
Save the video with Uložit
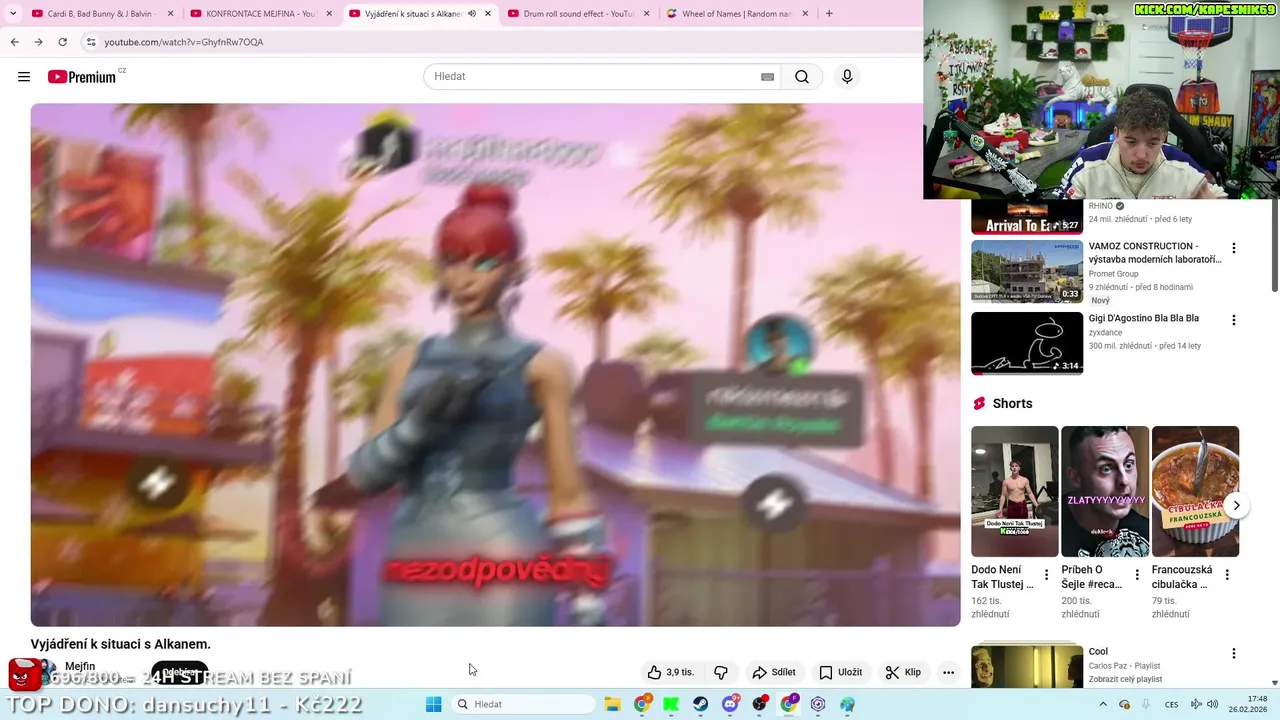[x=840, y=672]
